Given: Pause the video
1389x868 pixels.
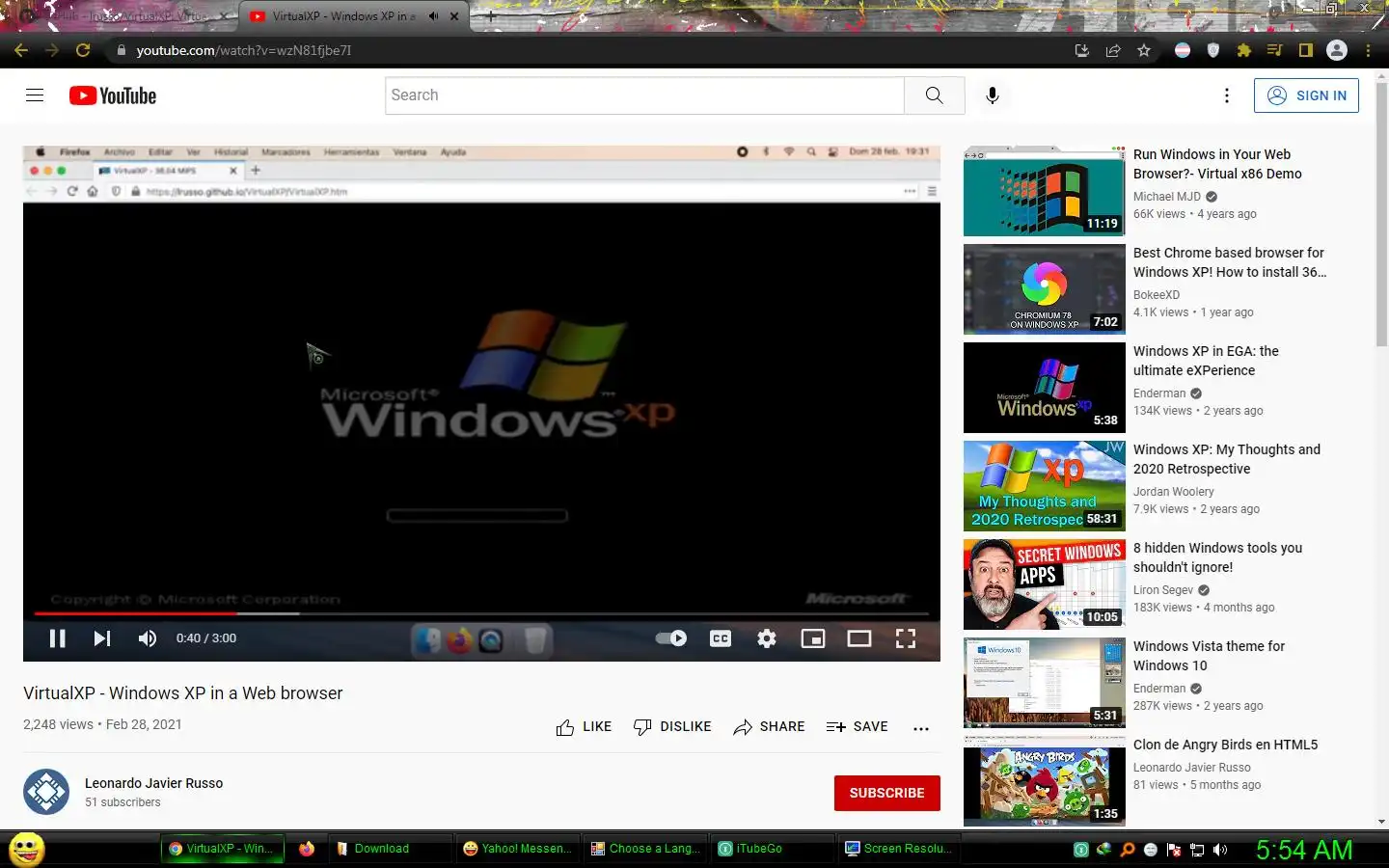Looking at the screenshot, I should [x=57, y=638].
